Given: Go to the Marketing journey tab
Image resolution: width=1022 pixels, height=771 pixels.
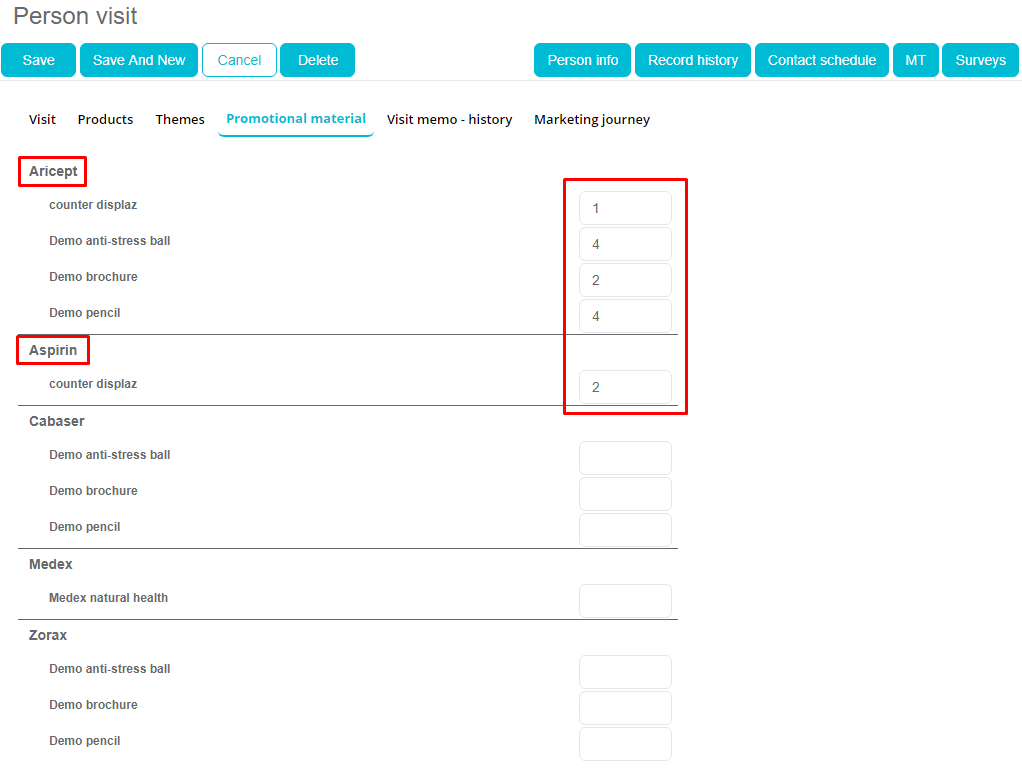Looking at the screenshot, I should (591, 119).
